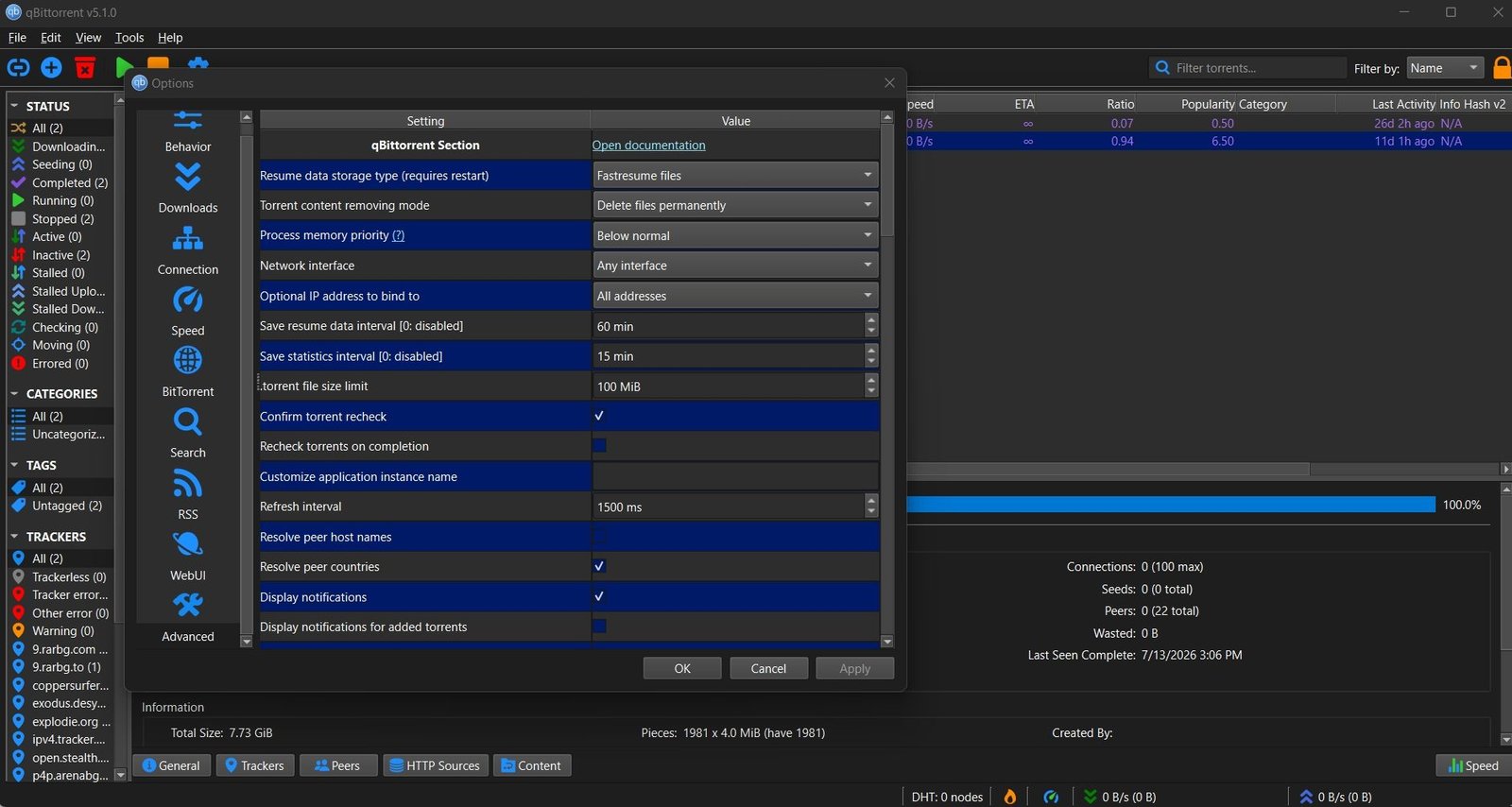Screen dimensions: 1512x807
Task: Toggle Confirm torrent recheck checkbox
Action: [x=599, y=416]
